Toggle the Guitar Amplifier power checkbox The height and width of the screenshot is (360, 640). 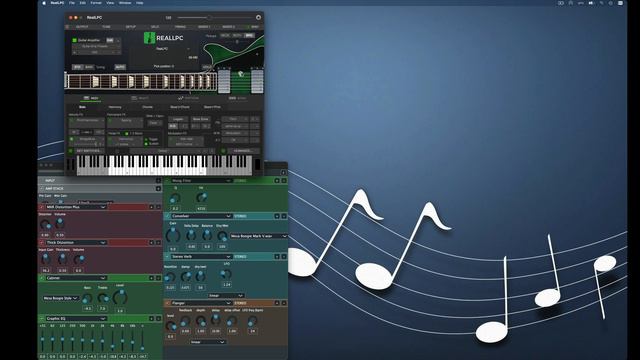coord(74,40)
